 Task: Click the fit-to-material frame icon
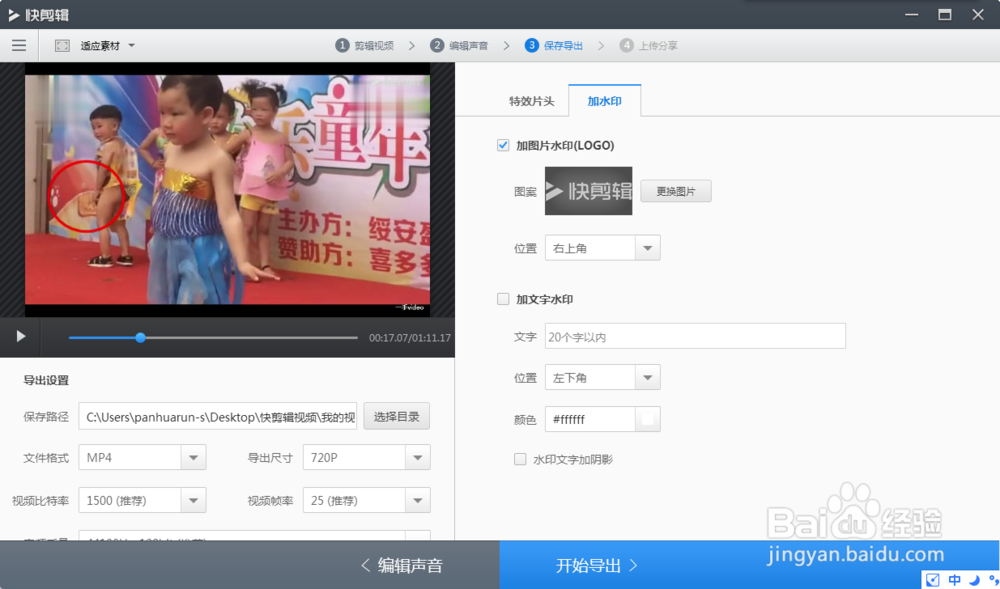click(62, 46)
